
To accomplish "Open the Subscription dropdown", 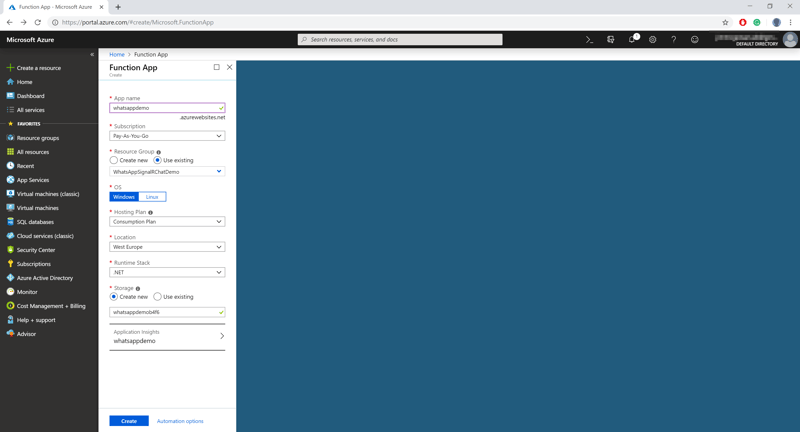I will tap(167, 136).
